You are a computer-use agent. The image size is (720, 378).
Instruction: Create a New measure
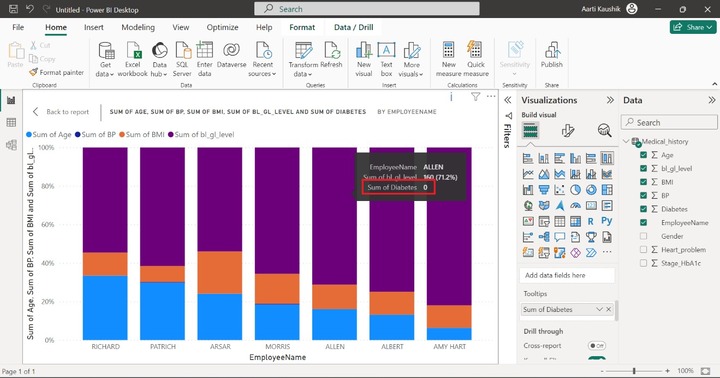tap(449, 59)
